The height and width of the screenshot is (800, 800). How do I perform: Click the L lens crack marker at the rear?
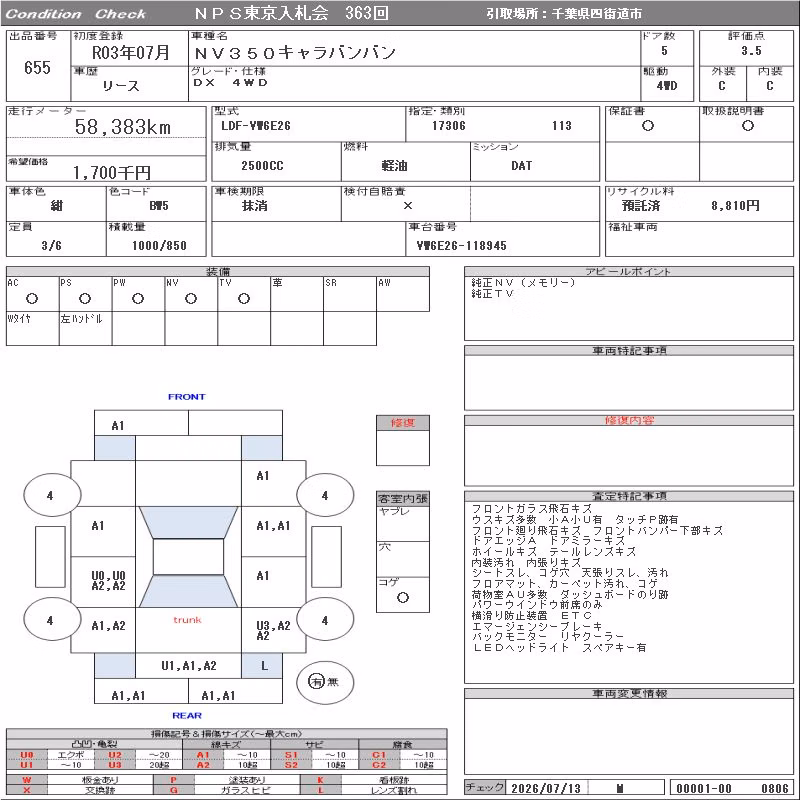[262, 666]
